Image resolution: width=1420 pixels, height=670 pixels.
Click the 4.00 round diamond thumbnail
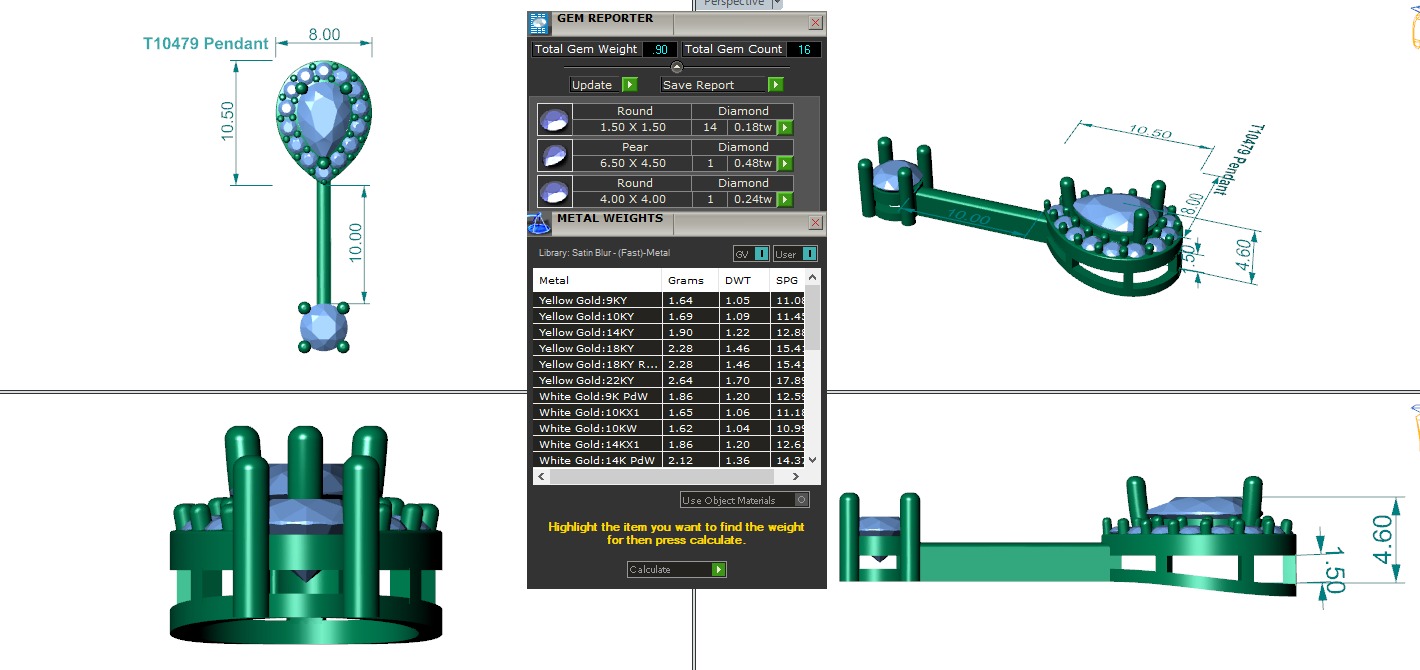[x=553, y=191]
